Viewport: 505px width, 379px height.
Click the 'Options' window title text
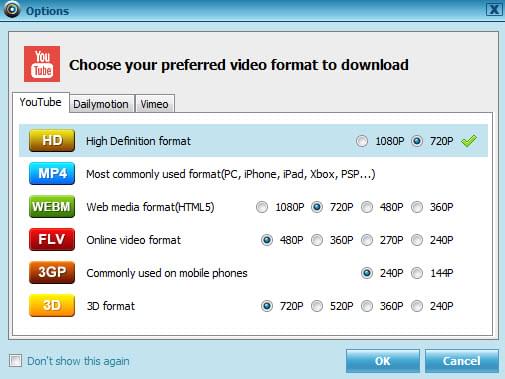[x=47, y=11]
